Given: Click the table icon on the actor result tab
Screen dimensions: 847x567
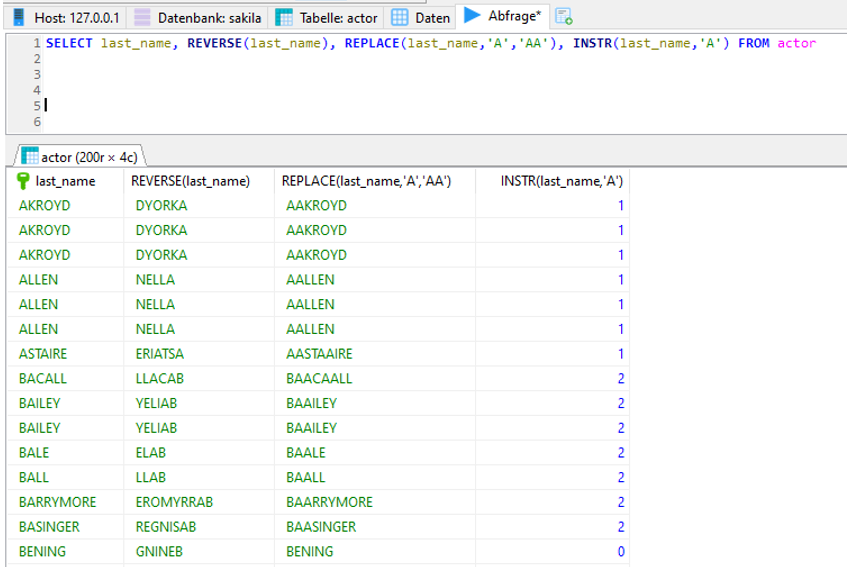Looking at the screenshot, I should (30, 156).
